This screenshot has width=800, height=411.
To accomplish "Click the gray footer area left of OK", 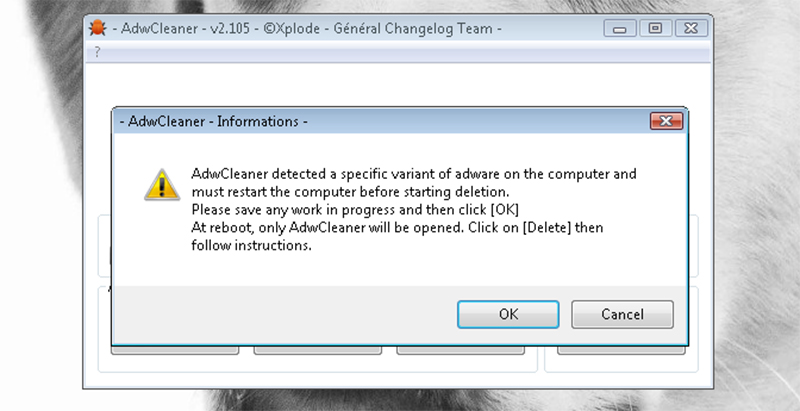I will (x=280, y=314).
